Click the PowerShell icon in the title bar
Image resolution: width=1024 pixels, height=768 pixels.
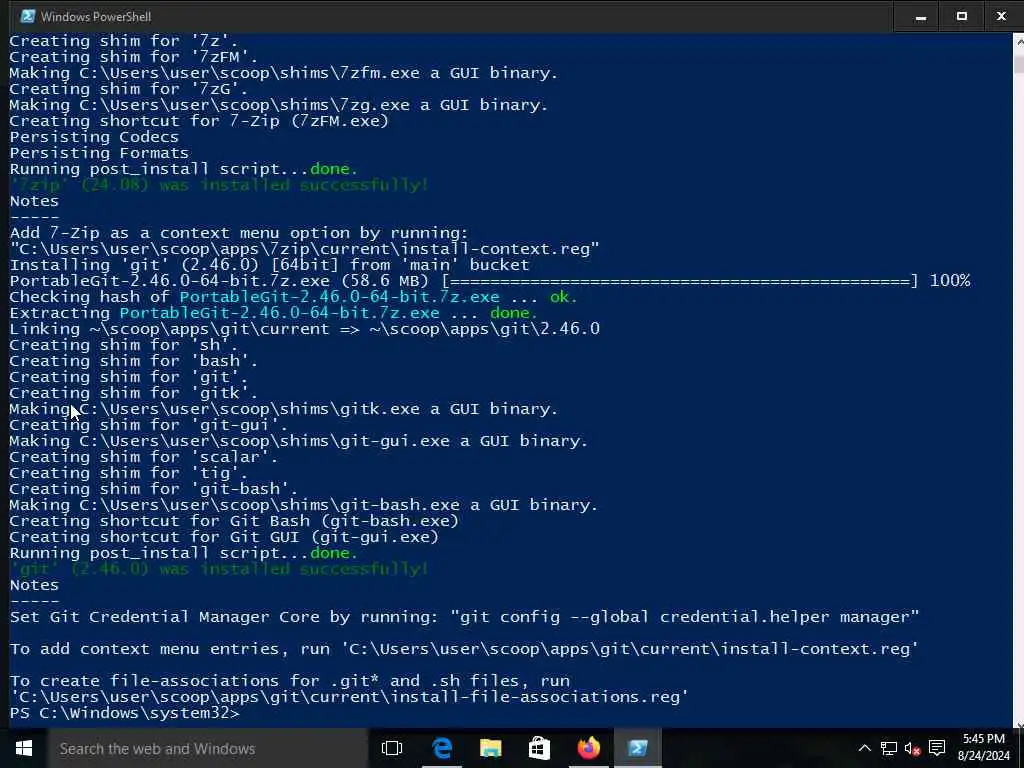28,16
